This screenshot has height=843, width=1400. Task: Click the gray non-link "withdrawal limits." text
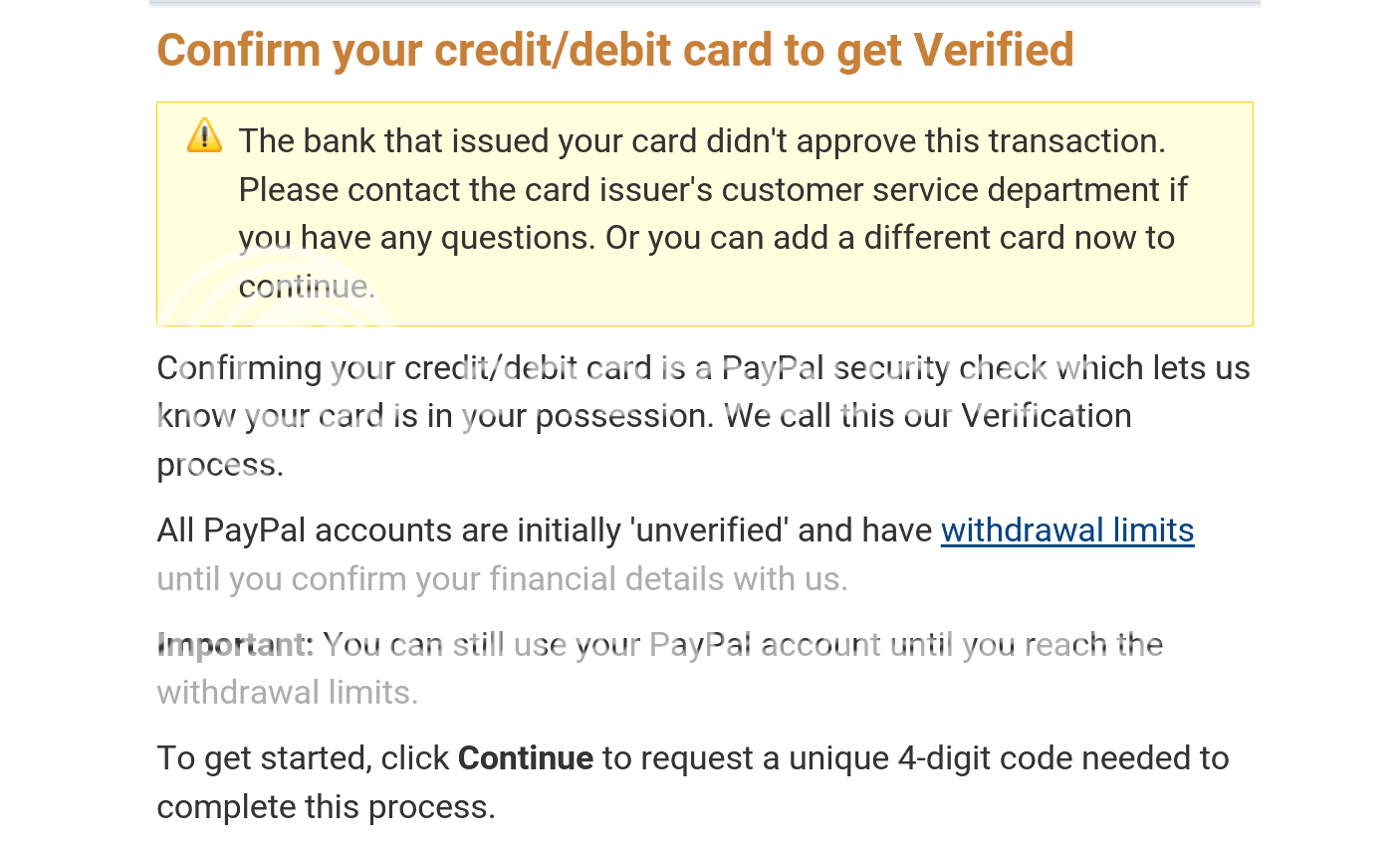point(288,693)
